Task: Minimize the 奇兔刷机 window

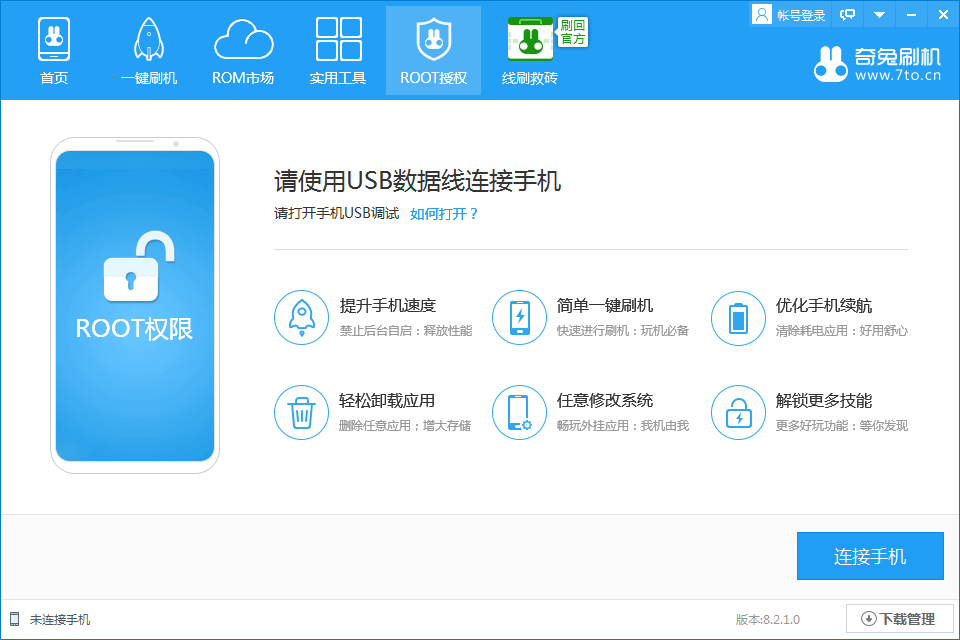Action: tap(911, 15)
